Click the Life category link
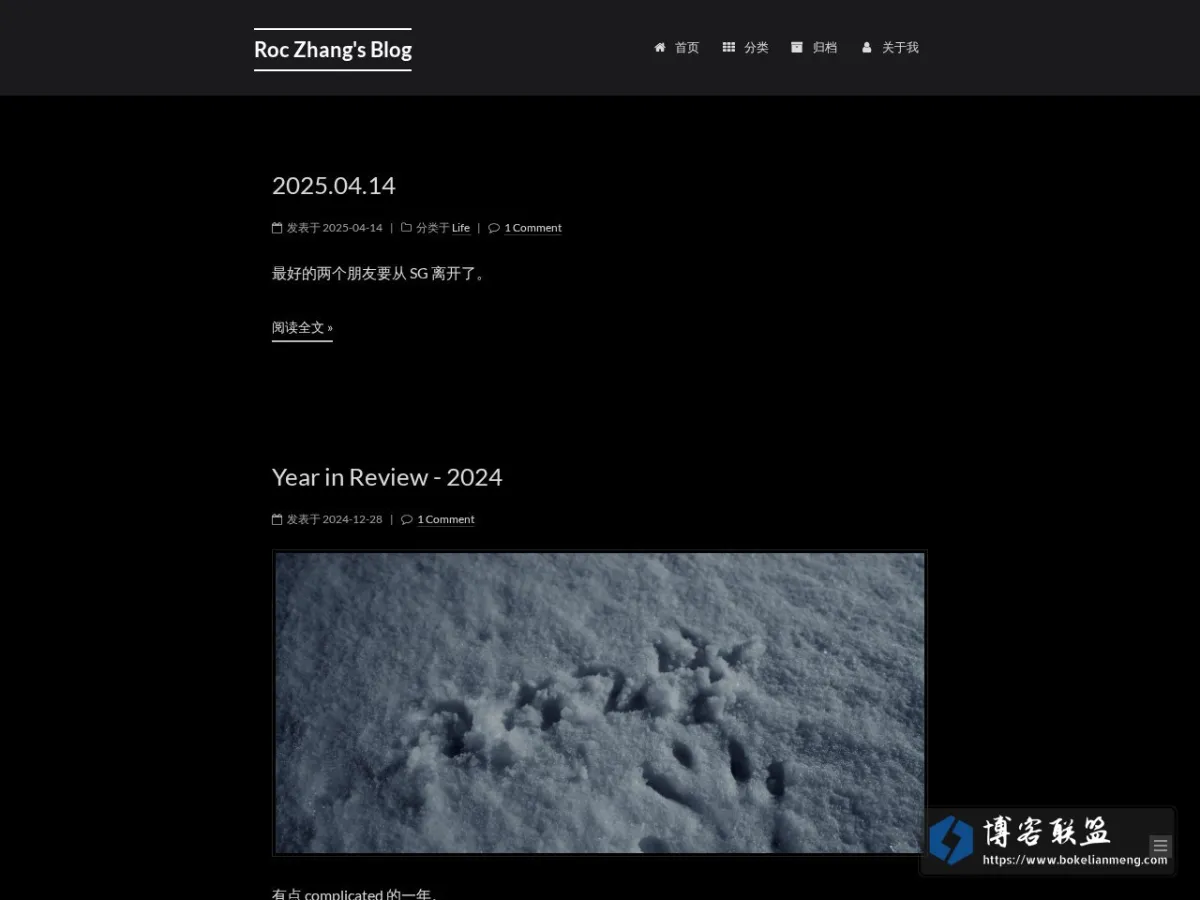1200x900 pixels. click(461, 228)
